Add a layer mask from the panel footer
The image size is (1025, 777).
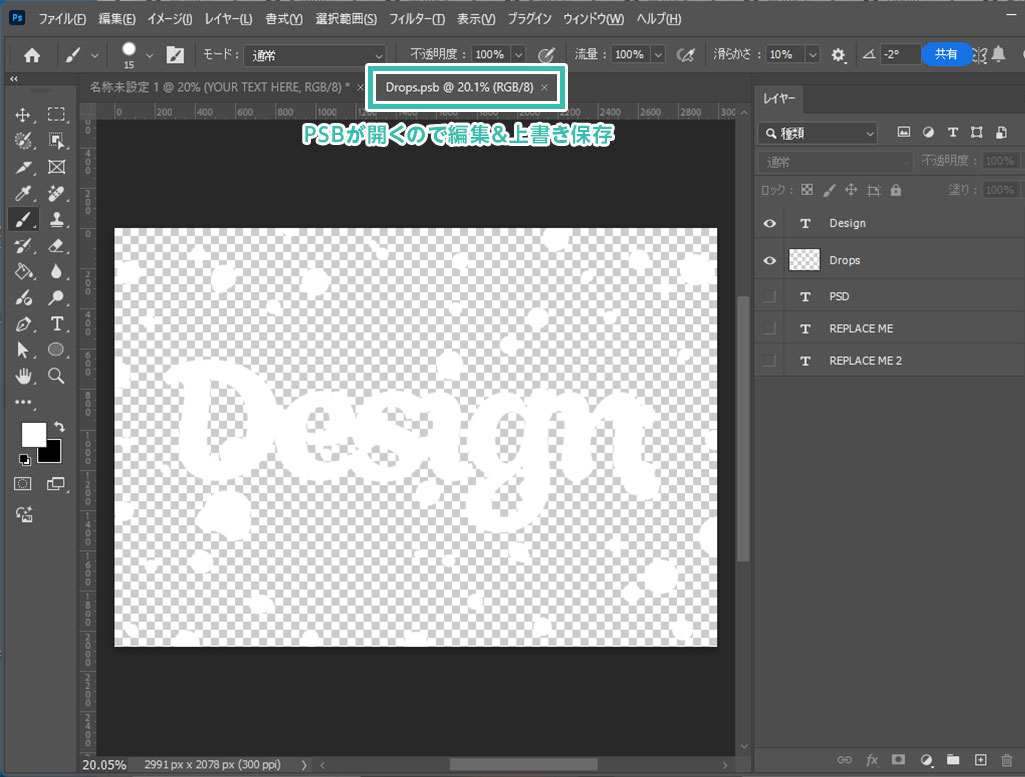point(898,760)
